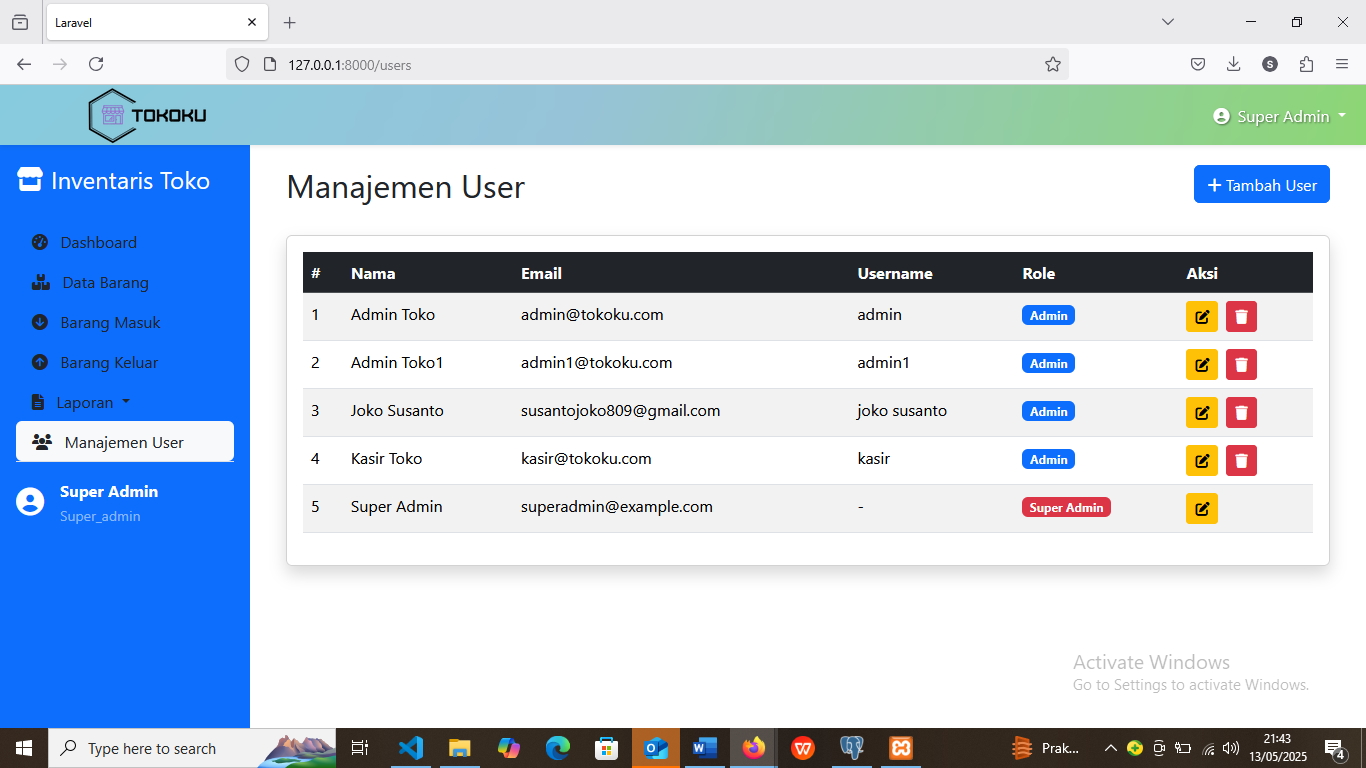Delete the Kasir Toko user
The height and width of the screenshot is (768, 1366).
coord(1241,460)
